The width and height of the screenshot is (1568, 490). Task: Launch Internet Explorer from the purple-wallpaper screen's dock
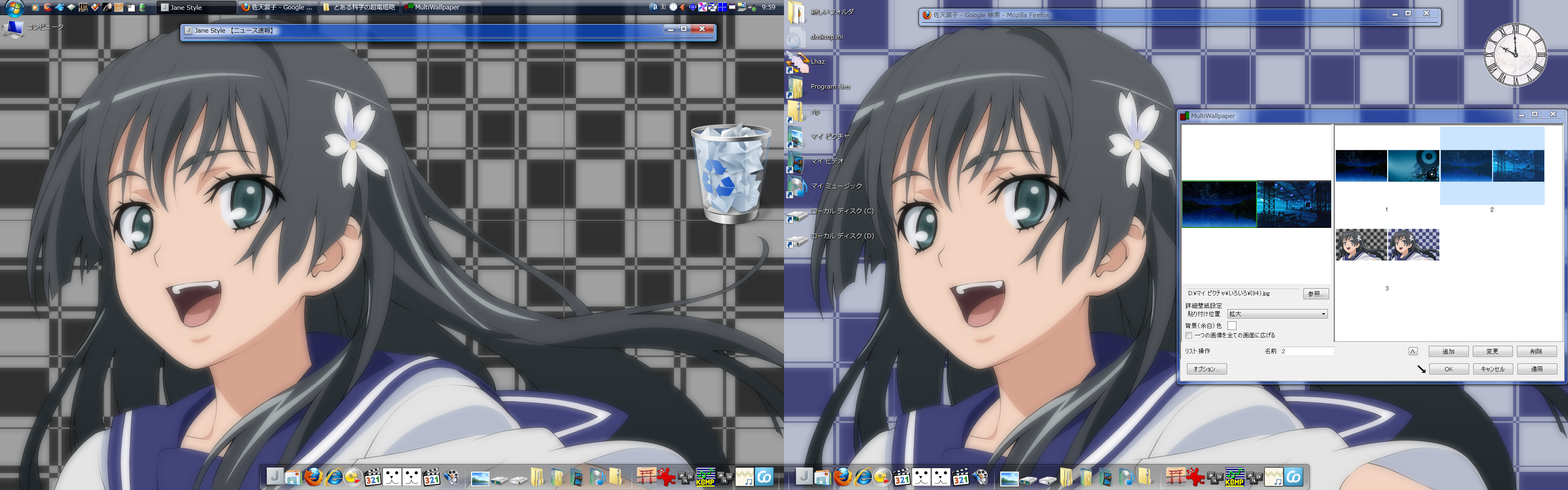[862, 477]
